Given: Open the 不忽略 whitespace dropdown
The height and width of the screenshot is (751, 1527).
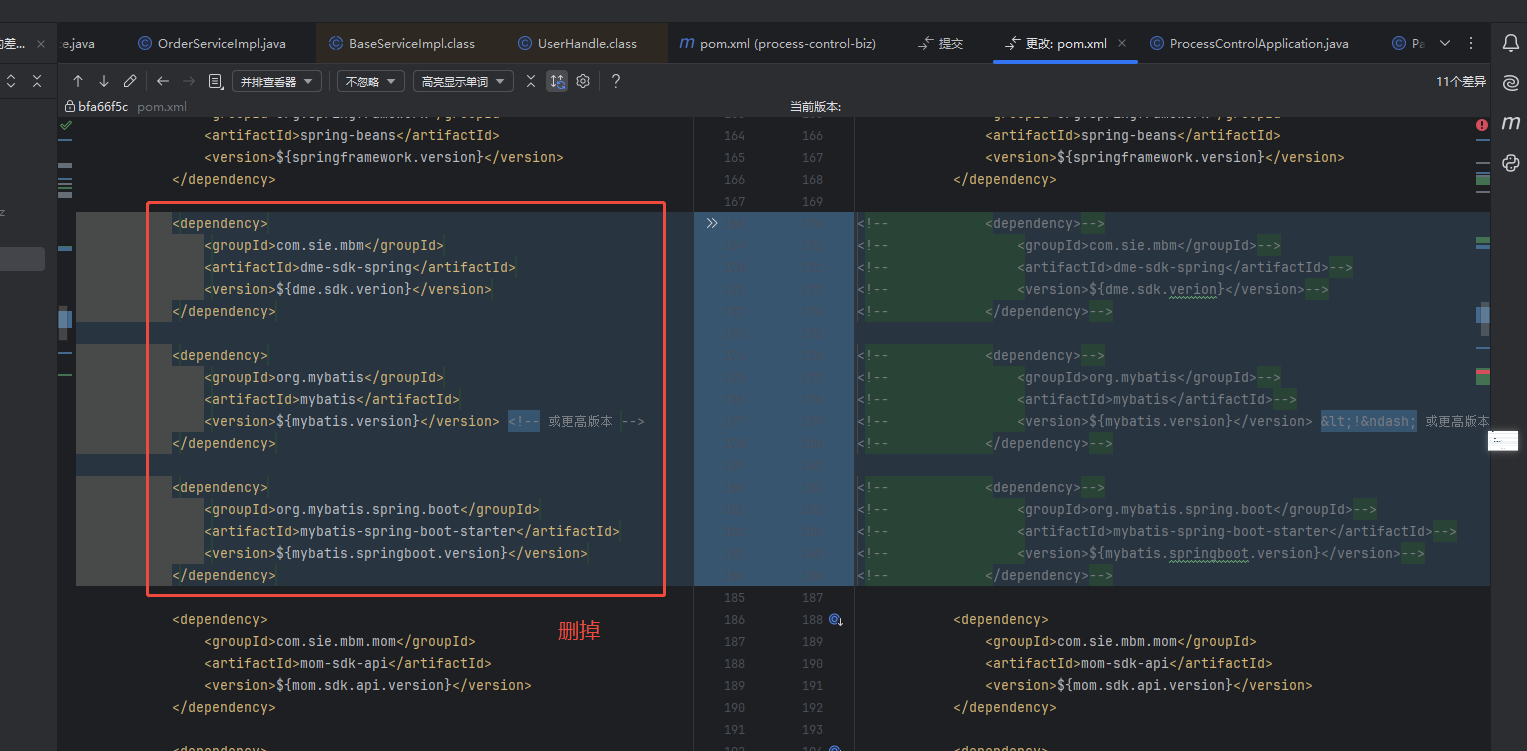Looking at the screenshot, I should coord(370,82).
